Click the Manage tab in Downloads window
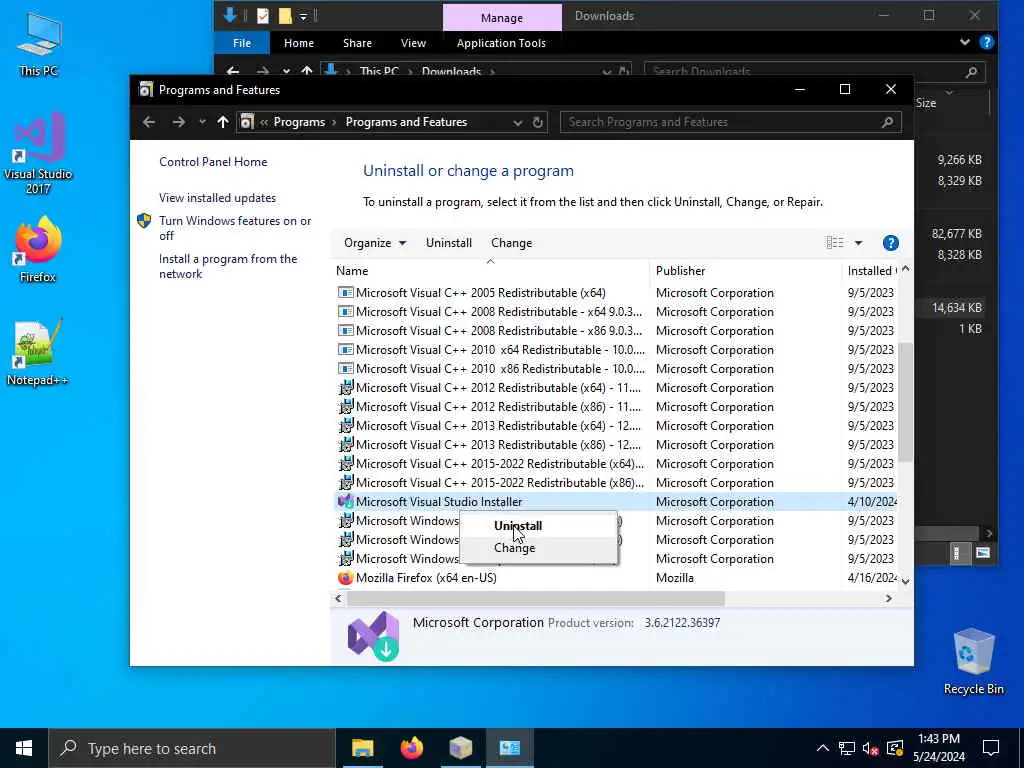 pos(502,18)
